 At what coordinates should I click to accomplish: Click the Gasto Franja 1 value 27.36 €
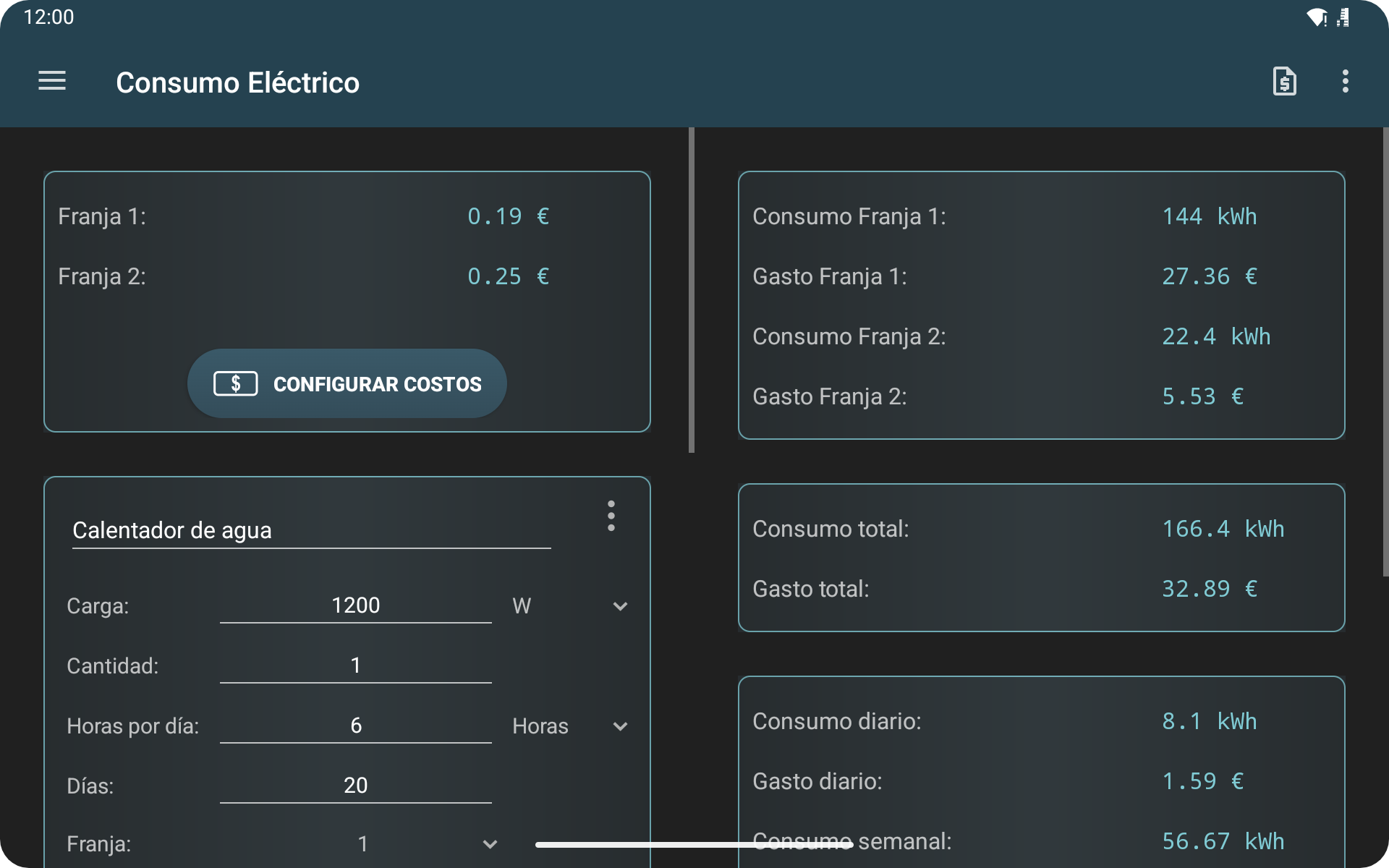click(x=1210, y=276)
